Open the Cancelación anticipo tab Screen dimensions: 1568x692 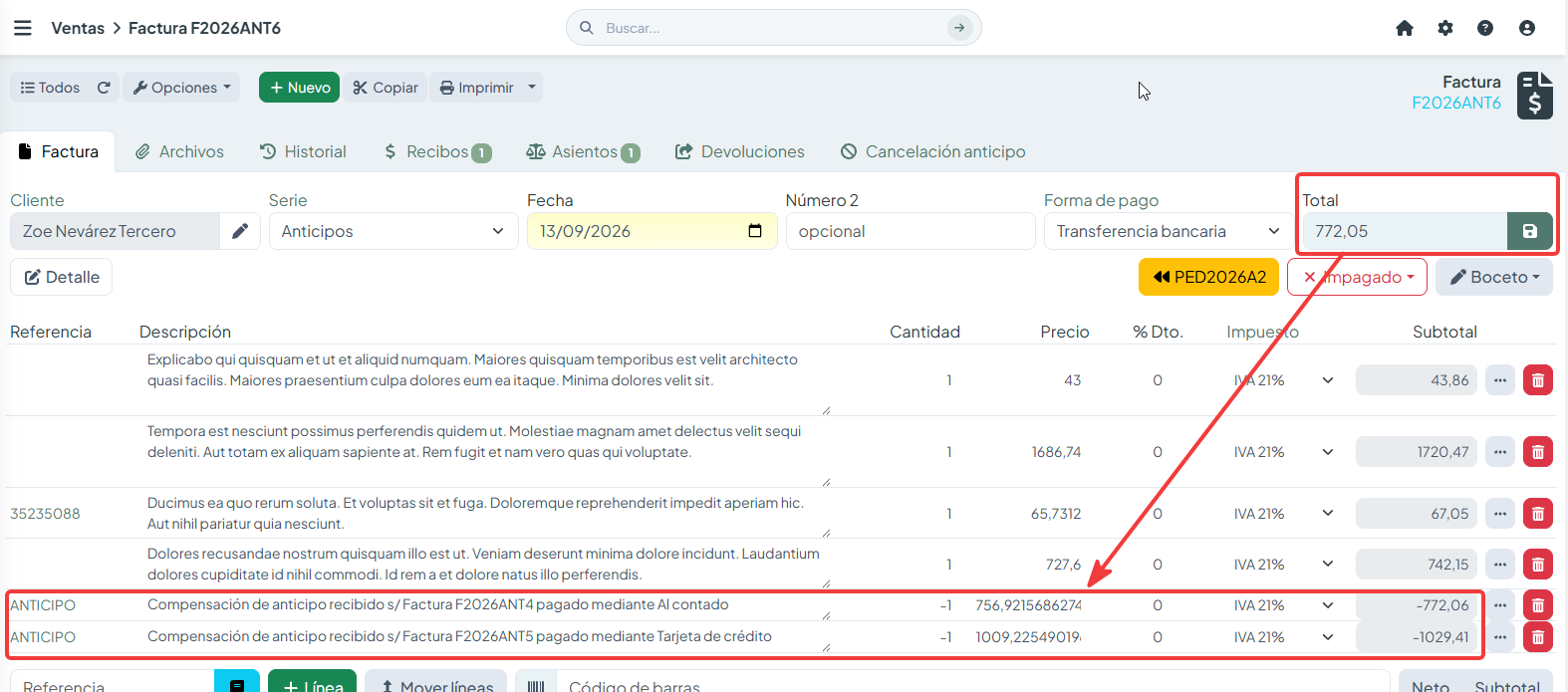pos(932,151)
